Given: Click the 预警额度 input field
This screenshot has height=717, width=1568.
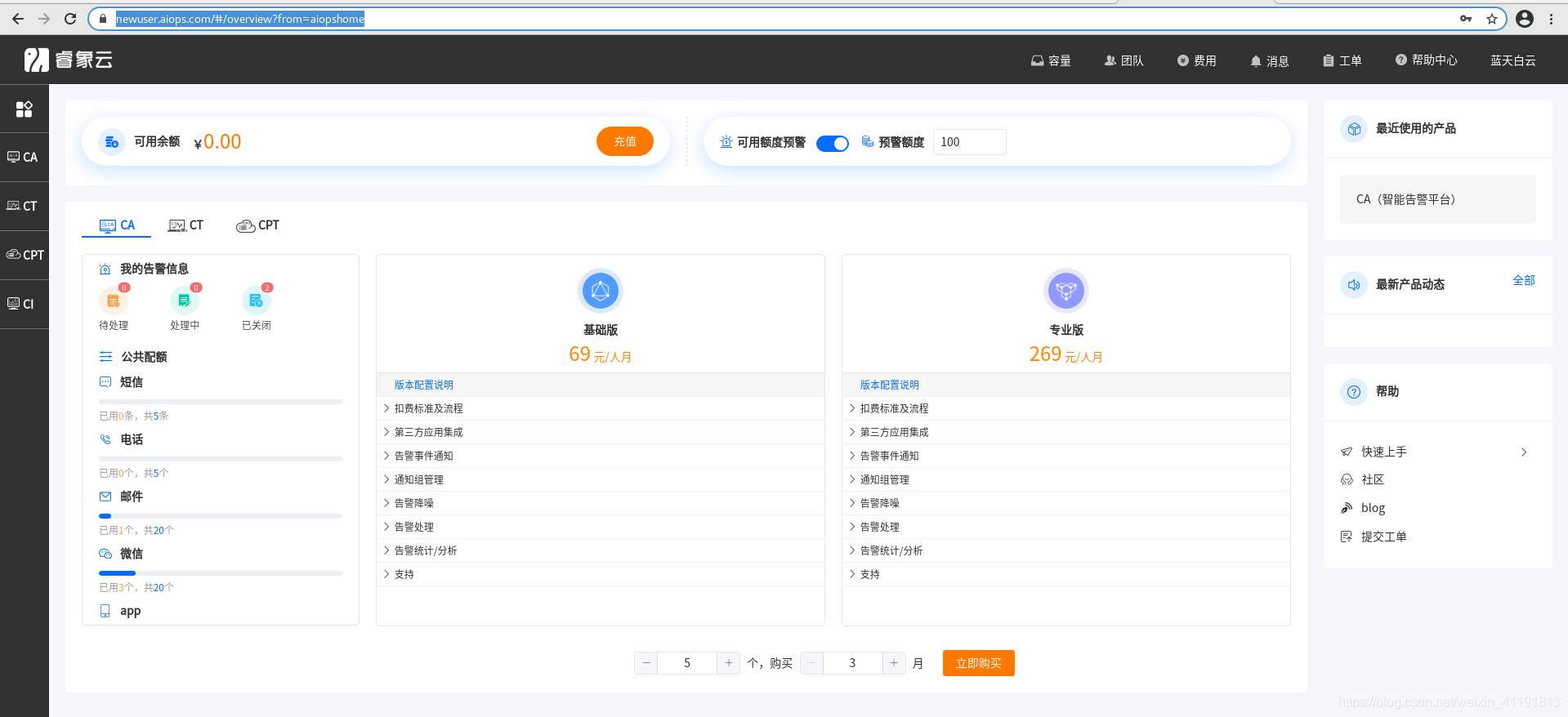Looking at the screenshot, I should point(969,142).
